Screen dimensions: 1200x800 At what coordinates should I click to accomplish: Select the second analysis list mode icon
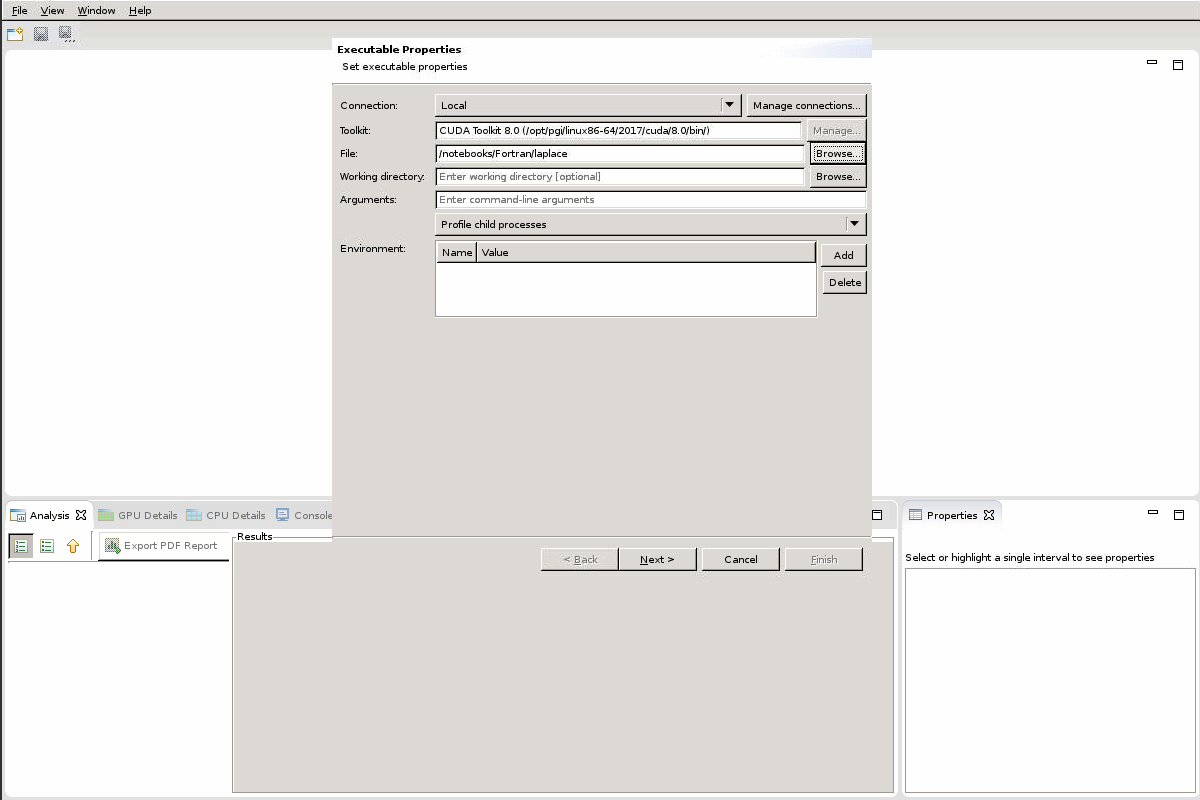tap(47, 546)
